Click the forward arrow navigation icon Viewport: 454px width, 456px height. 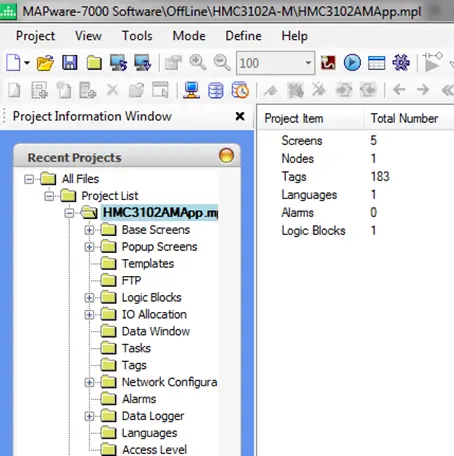[x=423, y=89]
